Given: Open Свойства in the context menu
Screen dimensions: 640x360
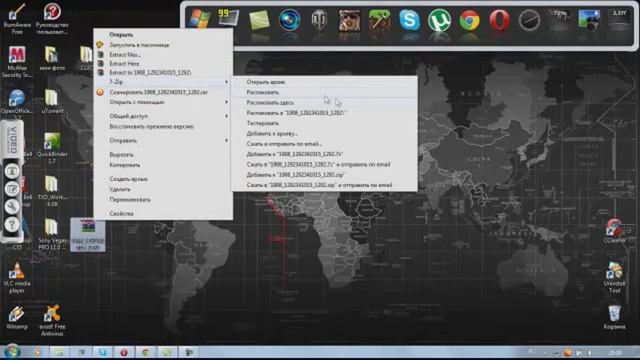Looking at the screenshot, I should coord(163,213).
